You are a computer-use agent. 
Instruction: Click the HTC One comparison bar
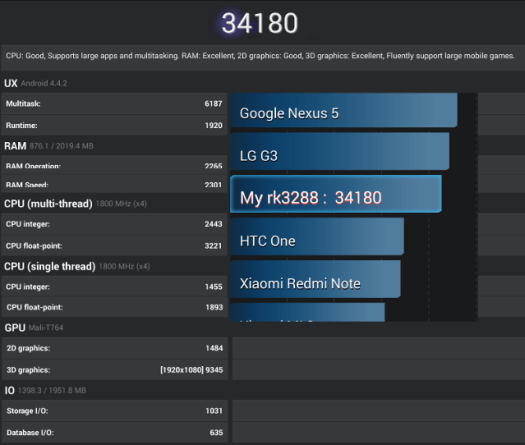click(317, 236)
